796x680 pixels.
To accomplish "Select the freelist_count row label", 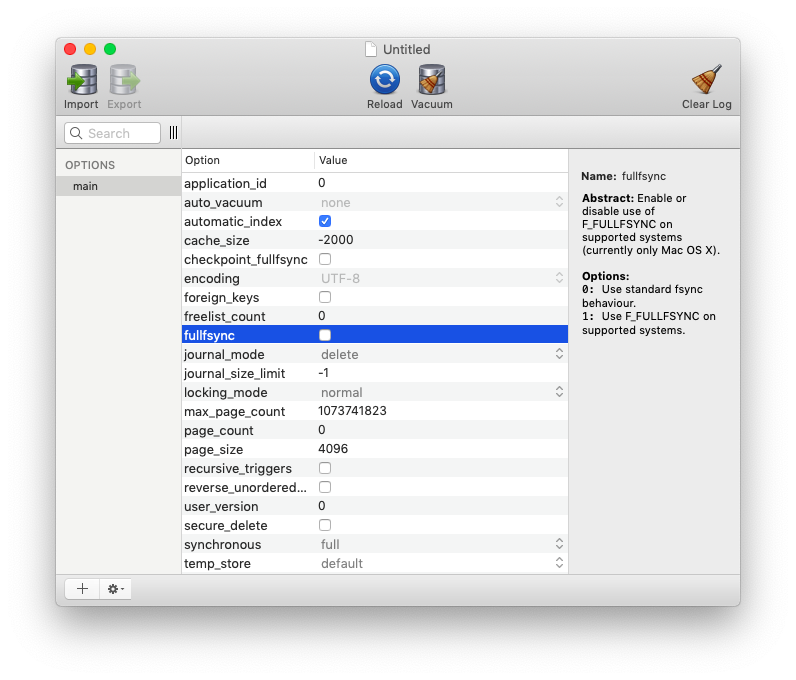I will pos(224,316).
